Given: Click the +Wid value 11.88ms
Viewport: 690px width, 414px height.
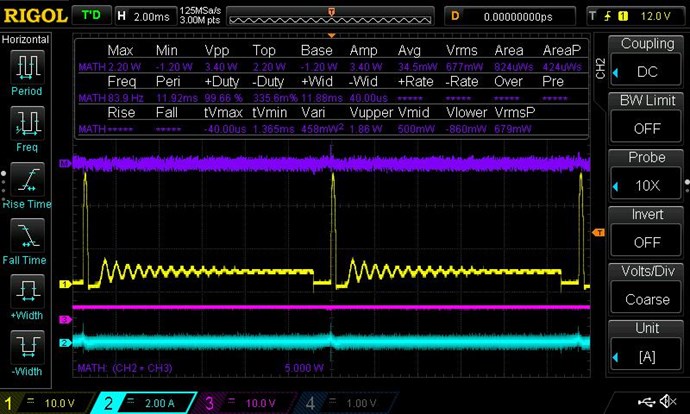Looking at the screenshot, I should click(322, 98).
